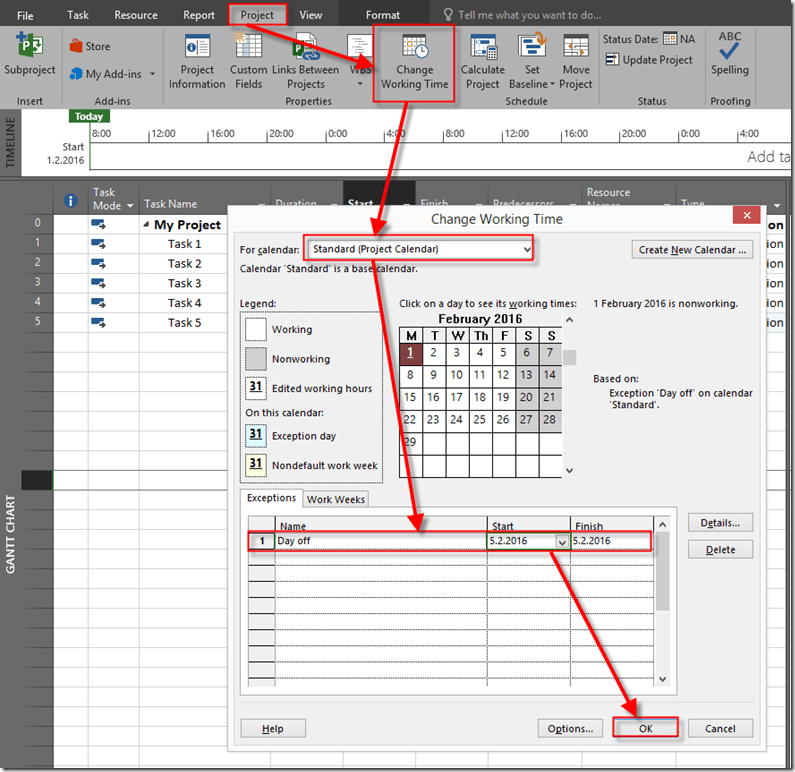Open the Resource ribbon tab

click(136, 15)
